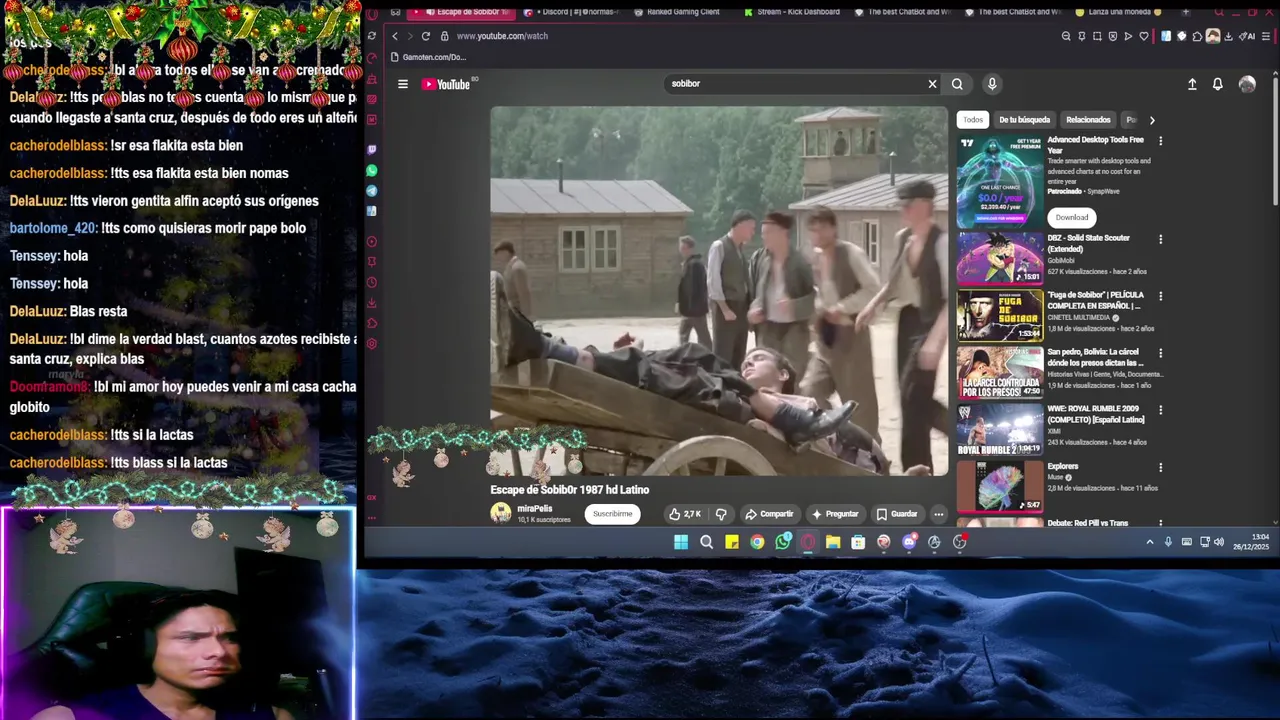The width and height of the screenshot is (1280, 720).
Task: Clear the sobibor search text
Action: pyautogui.click(x=932, y=84)
